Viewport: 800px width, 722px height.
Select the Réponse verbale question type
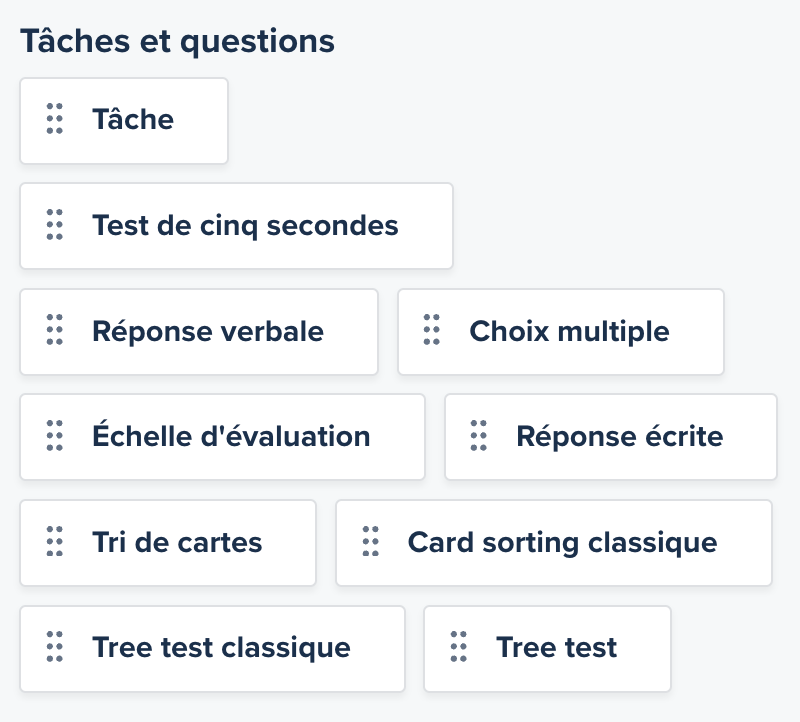[200, 331]
